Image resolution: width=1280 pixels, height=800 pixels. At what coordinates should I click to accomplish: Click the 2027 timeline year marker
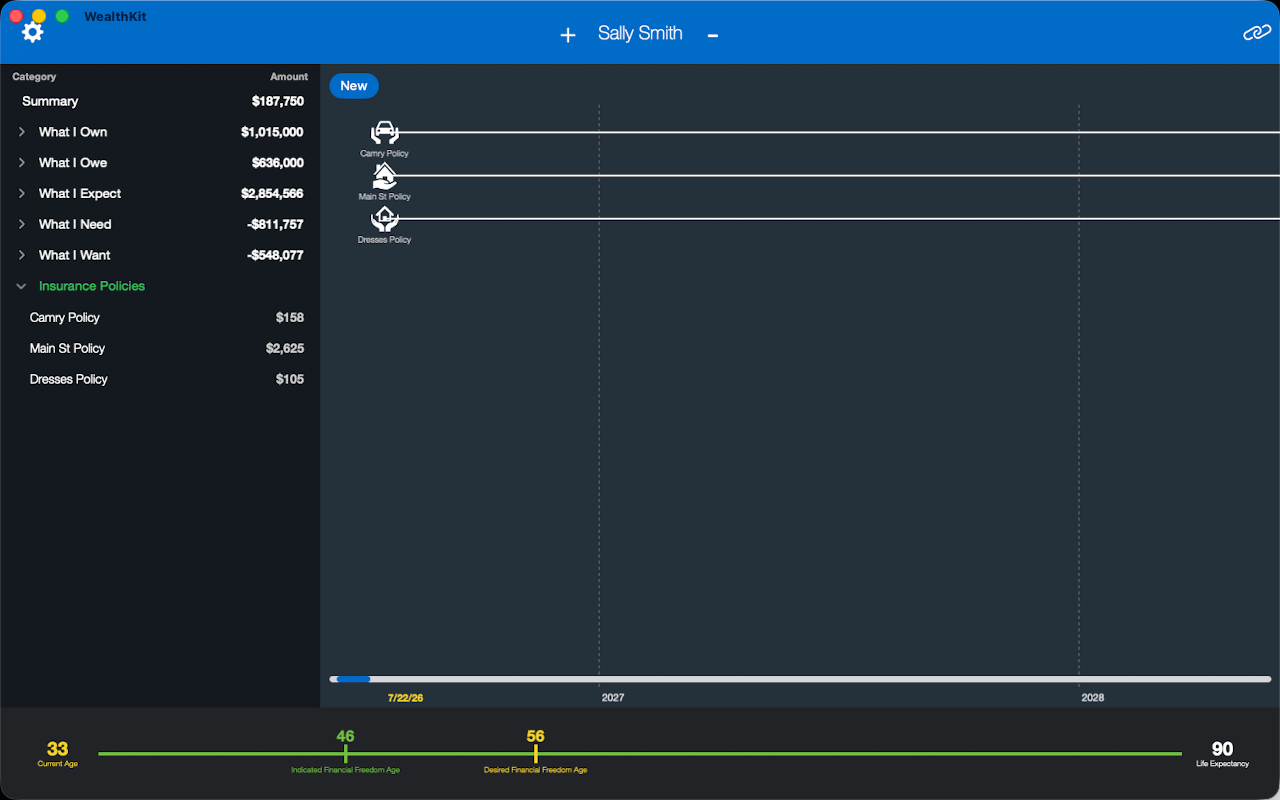[613, 697]
